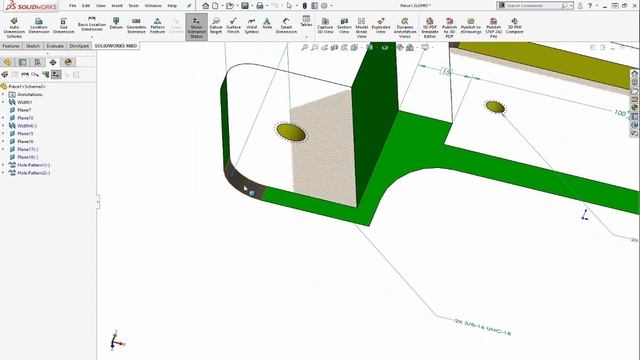Select the Size Dimension tool
Image resolution: width=640 pixels, height=360 pixels.
pos(63,26)
